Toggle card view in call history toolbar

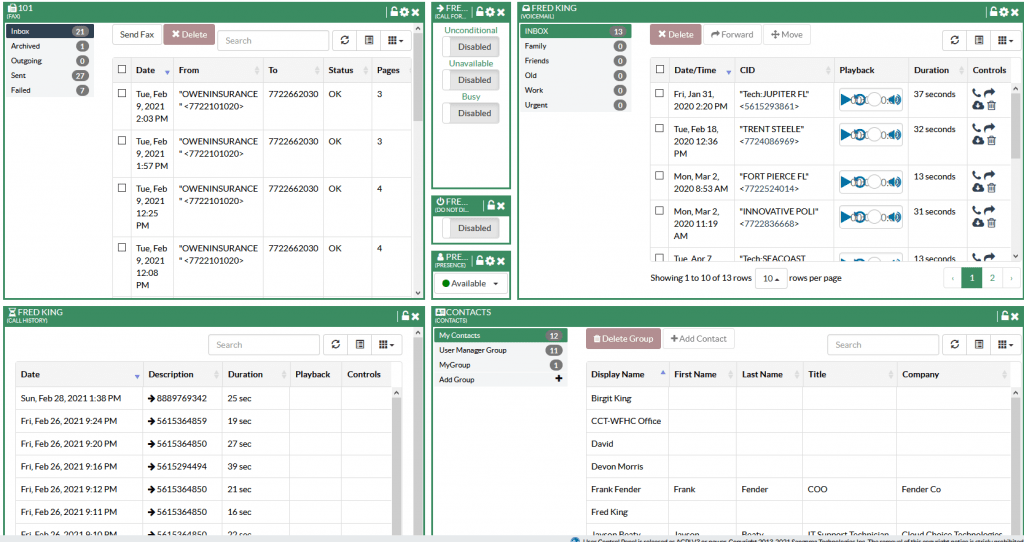pyautogui.click(x=359, y=345)
